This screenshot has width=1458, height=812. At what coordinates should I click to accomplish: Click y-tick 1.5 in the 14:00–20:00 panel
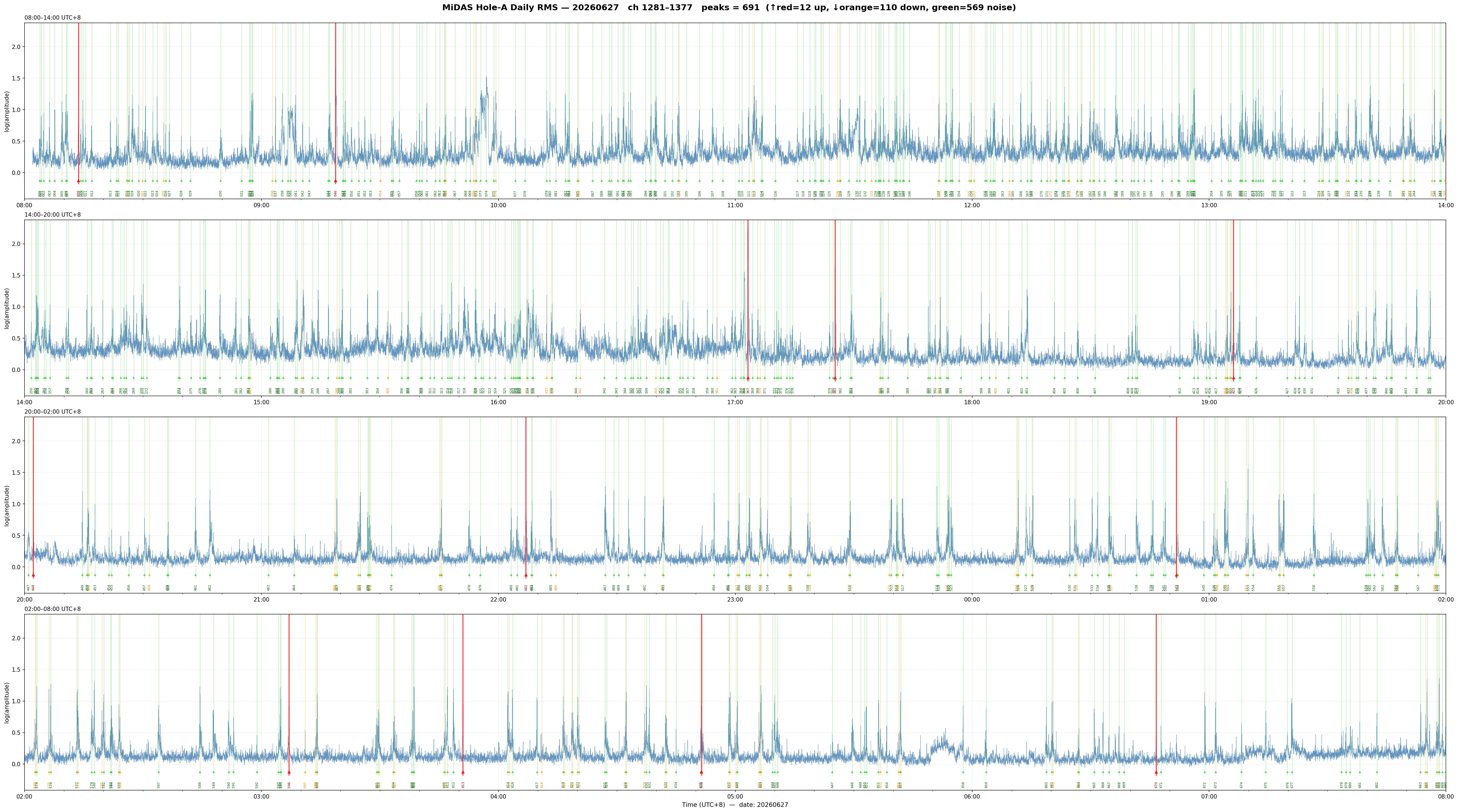coord(16,275)
